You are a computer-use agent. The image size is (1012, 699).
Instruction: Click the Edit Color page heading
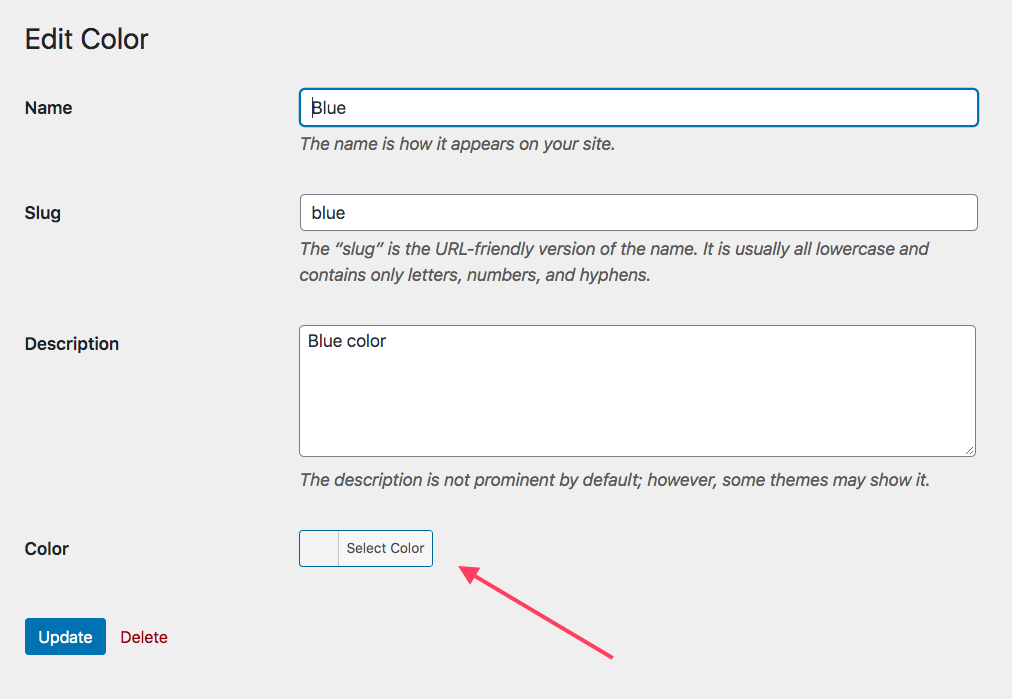click(x=87, y=40)
